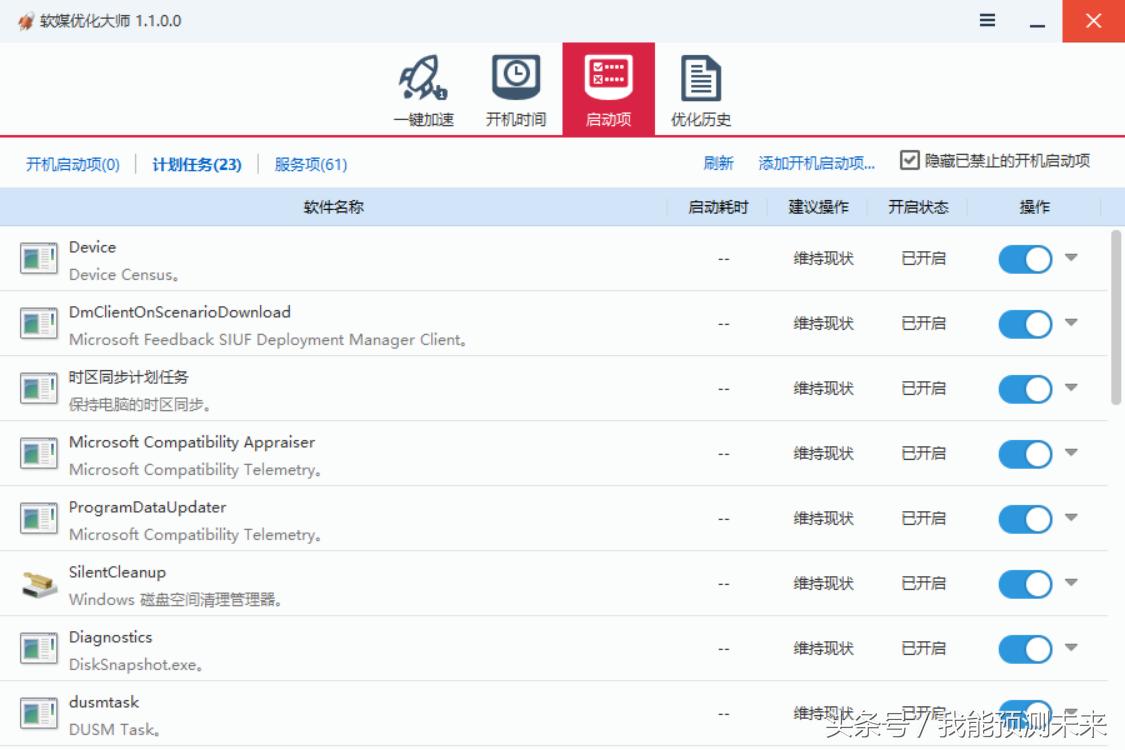Expand the Diagnostics row action dropdown
Image resolution: width=1125 pixels, height=750 pixels.
(1070, 648)
